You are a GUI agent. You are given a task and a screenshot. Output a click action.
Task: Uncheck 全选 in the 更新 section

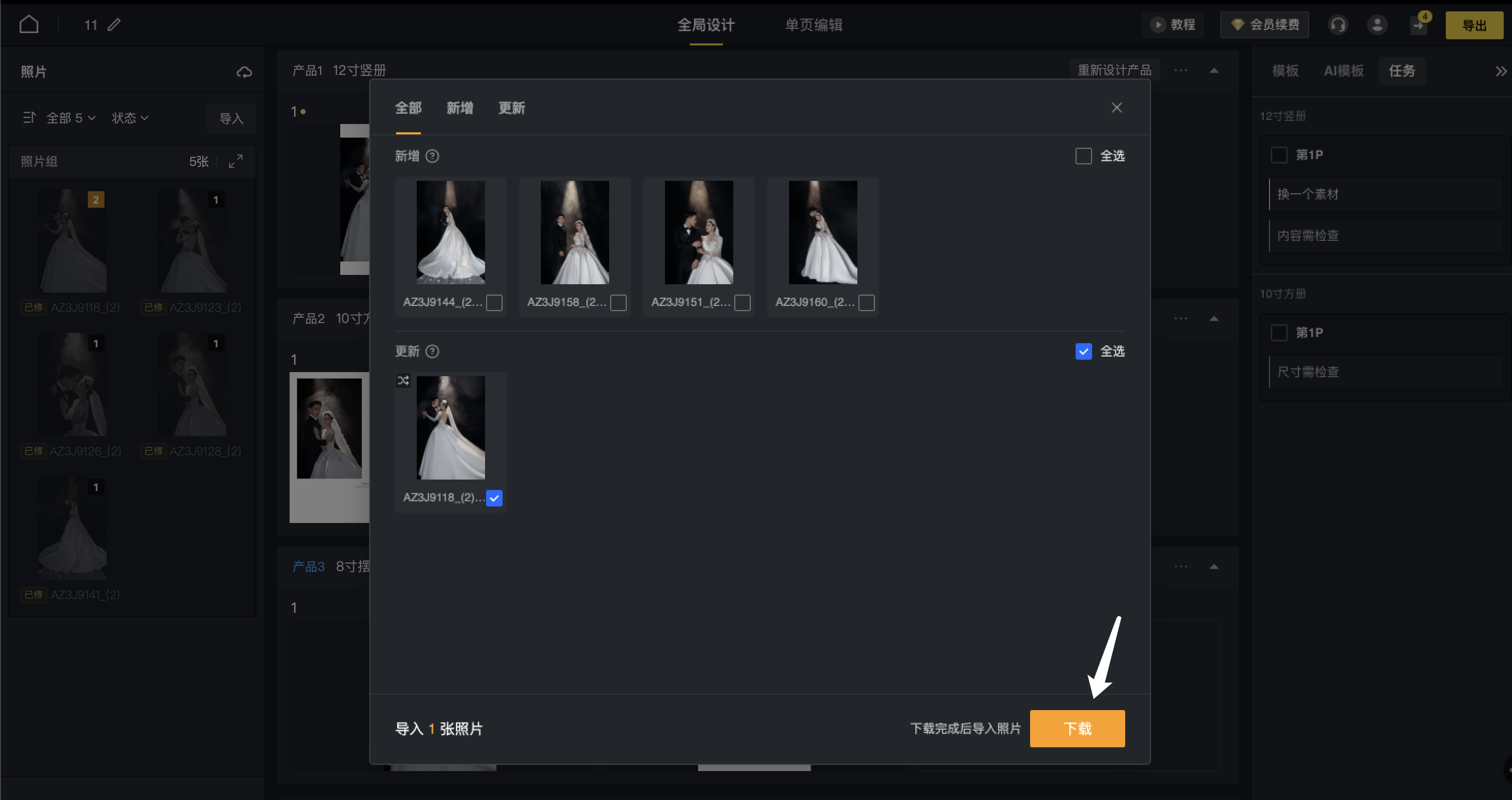tap(1083, 351)
